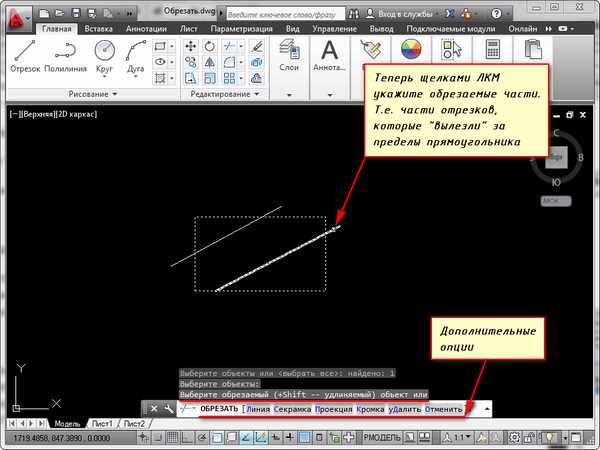This screenshot has height=450, width=600.
Task: Expand the Редактирование panel dropdown
Action: tap(225, 94)
